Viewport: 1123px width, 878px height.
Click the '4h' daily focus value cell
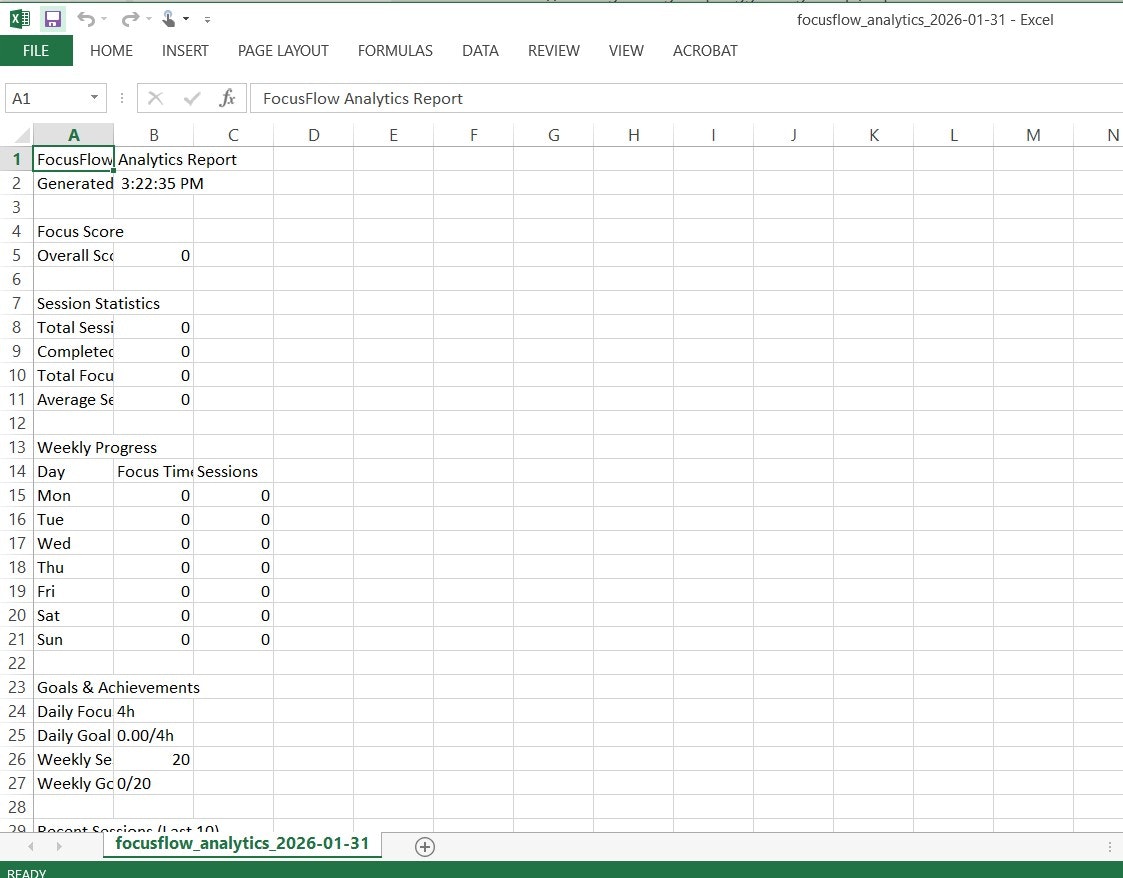[153, 711]
